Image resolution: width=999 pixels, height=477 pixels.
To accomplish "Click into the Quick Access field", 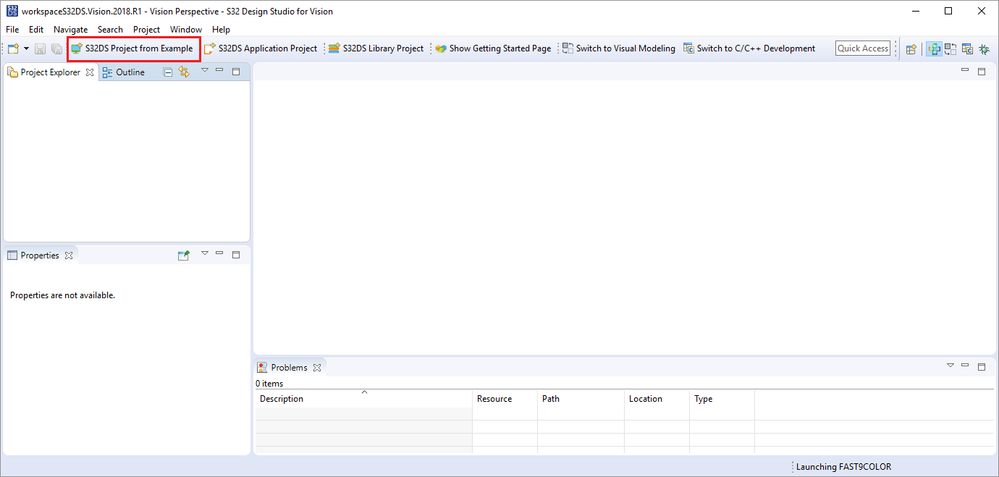I will [x=863, y=48].
